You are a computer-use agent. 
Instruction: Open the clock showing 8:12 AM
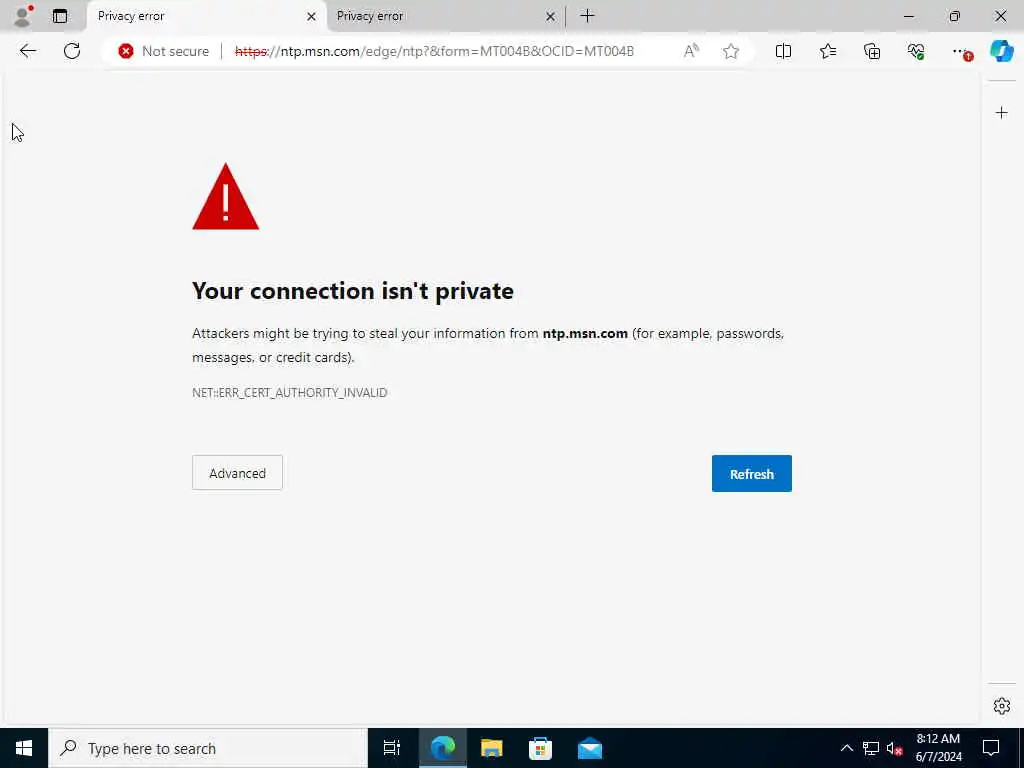click(x=938, y=748)
